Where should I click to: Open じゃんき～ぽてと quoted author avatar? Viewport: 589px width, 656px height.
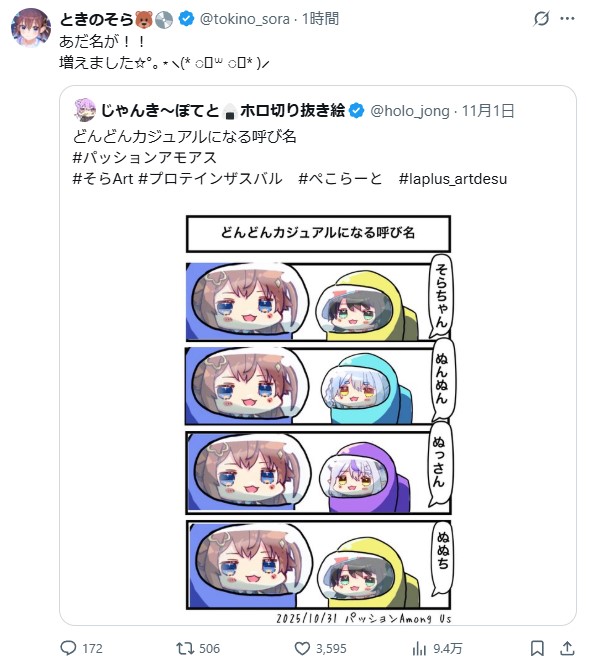click(85, 110)
